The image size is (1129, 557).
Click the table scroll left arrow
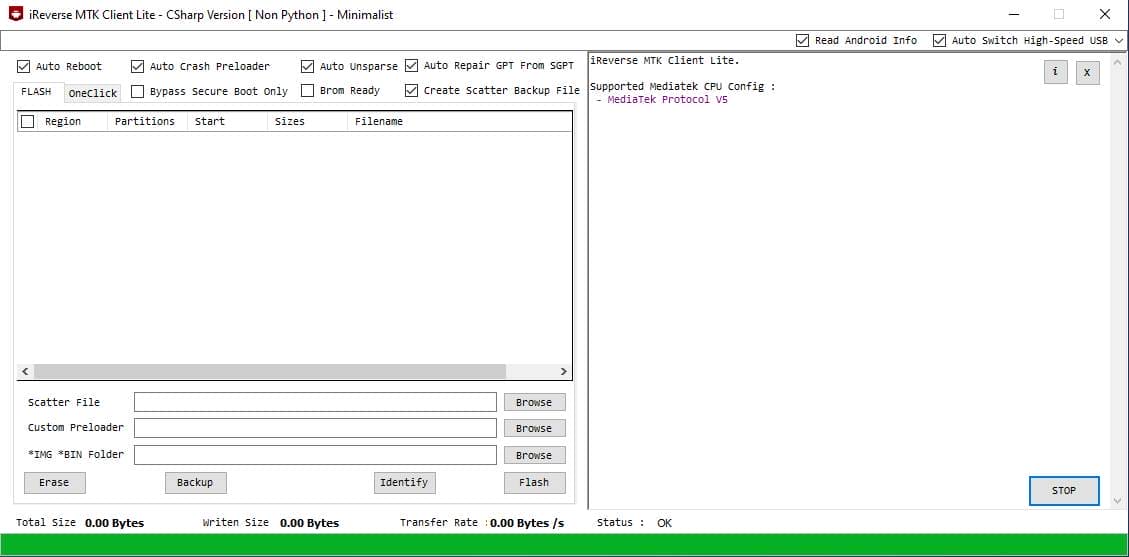pos(24,371)
